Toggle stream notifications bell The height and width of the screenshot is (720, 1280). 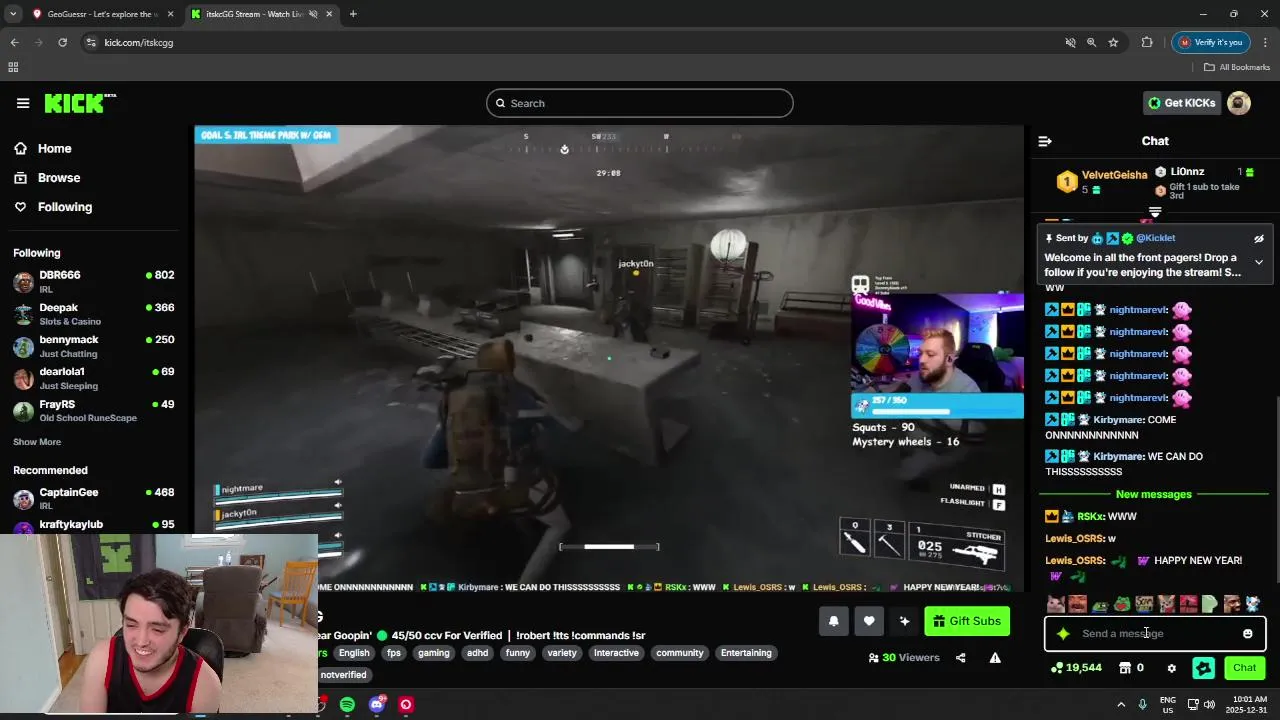pos(834,621)
